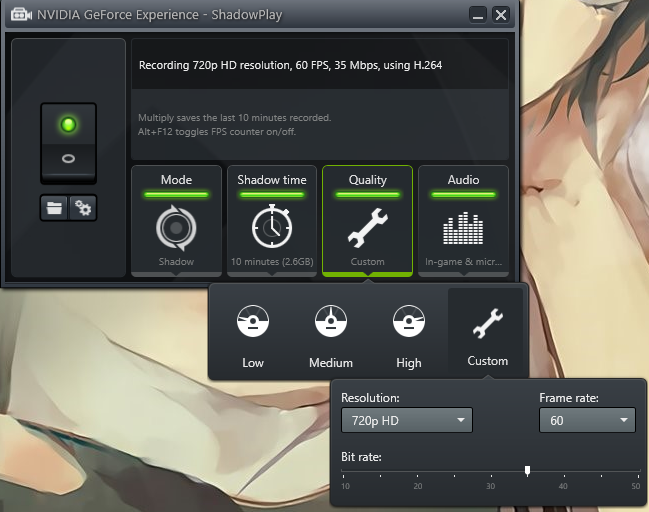Open the Shadow time panel
Screen dimensions: 649x512
click(272, 221)
